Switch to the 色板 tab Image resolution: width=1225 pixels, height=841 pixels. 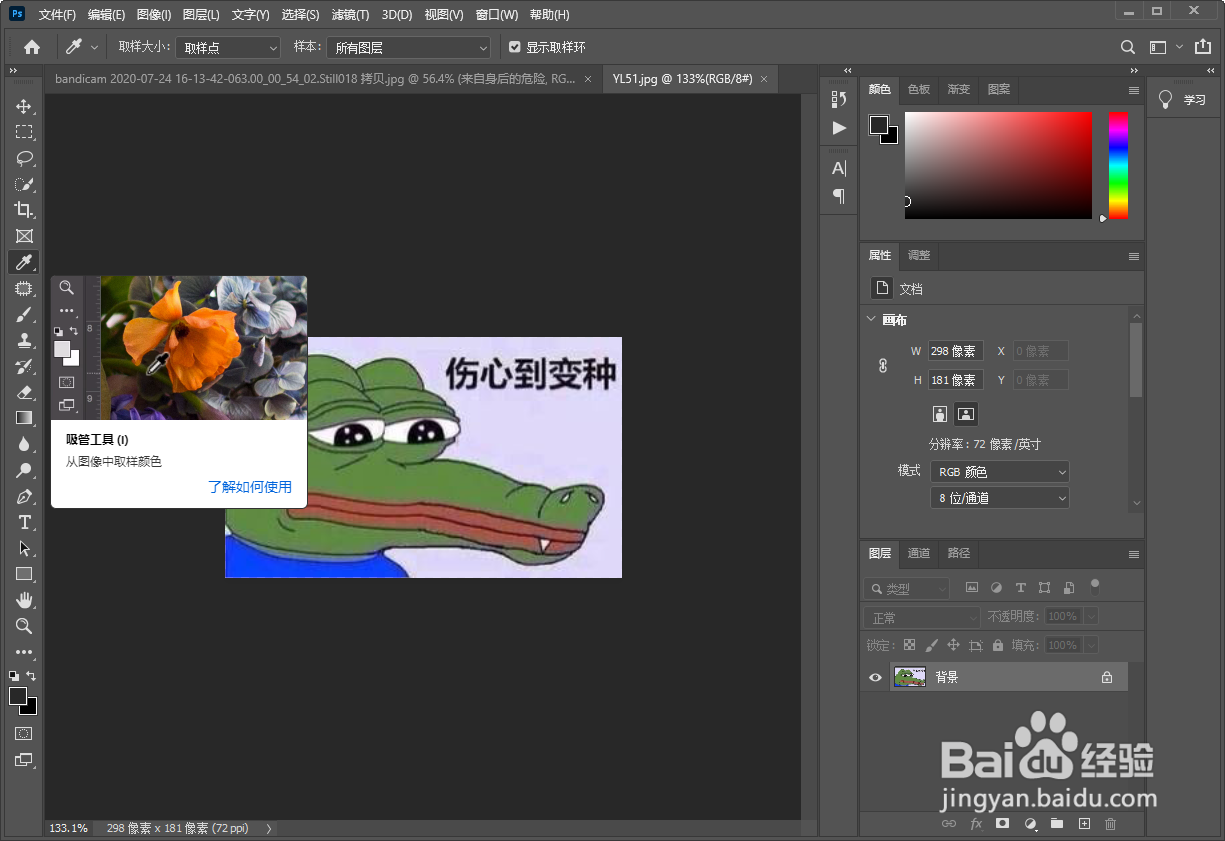pyautogui.click(x=919, y=89)
